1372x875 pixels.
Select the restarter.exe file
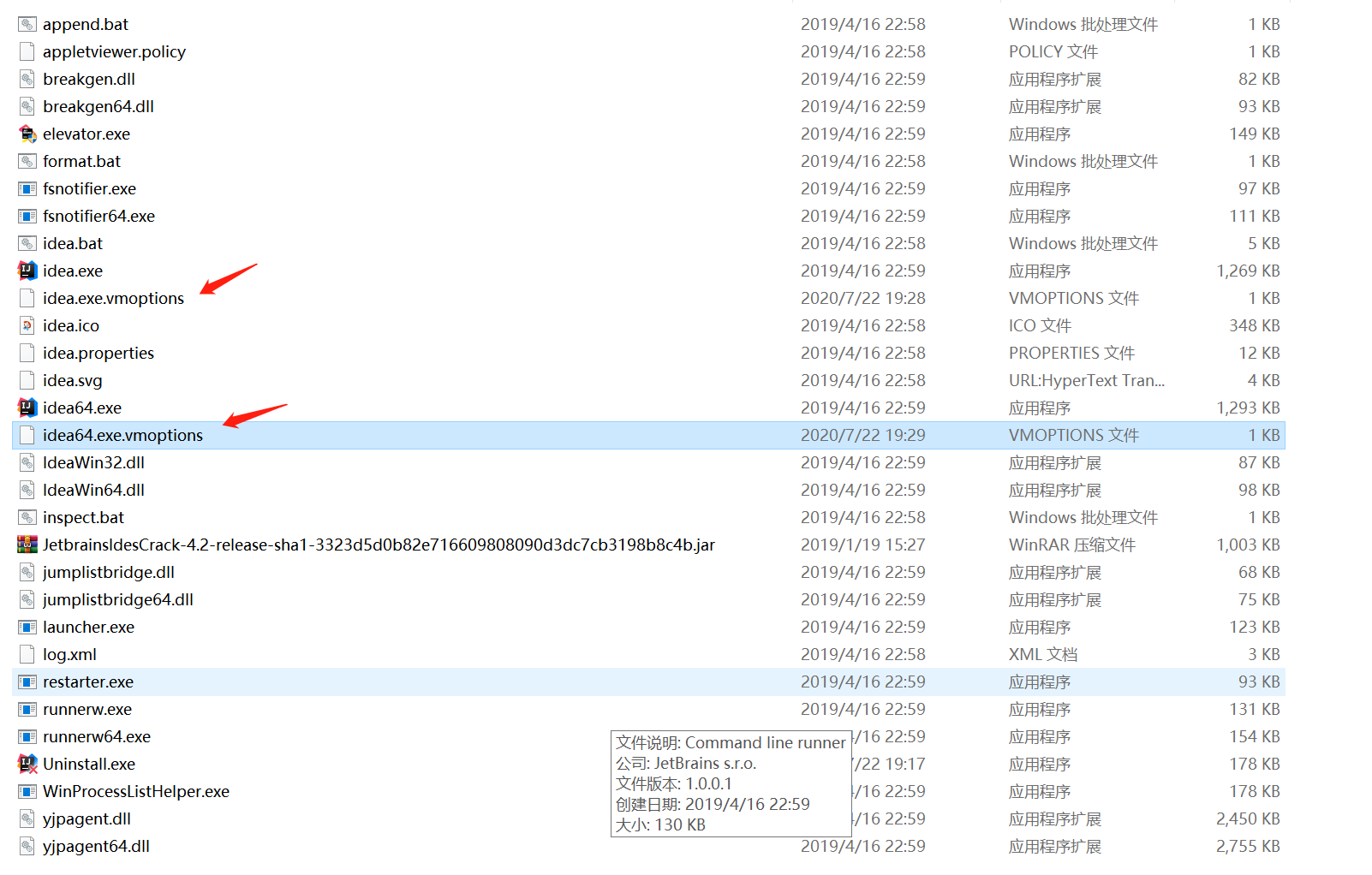click(88, 682)
